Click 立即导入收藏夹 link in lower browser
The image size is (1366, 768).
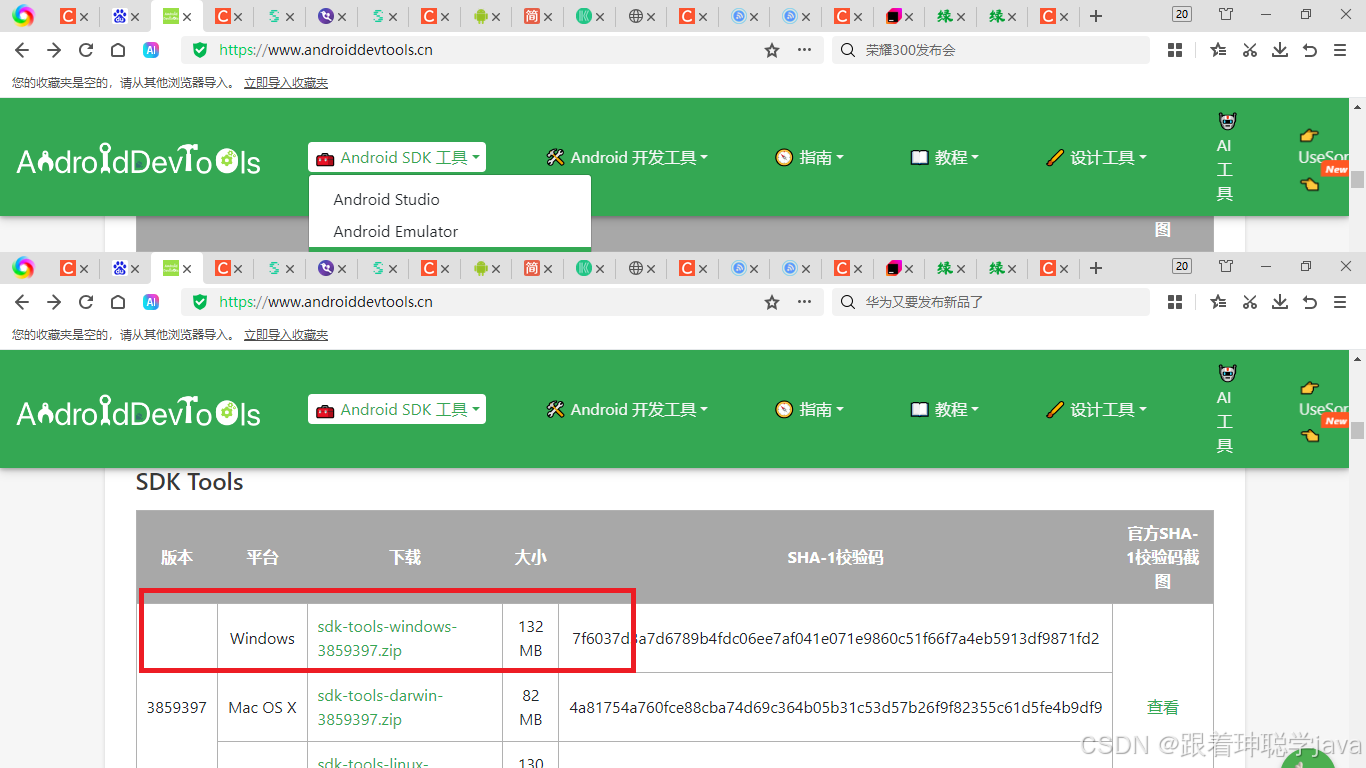tap(286, 335)
